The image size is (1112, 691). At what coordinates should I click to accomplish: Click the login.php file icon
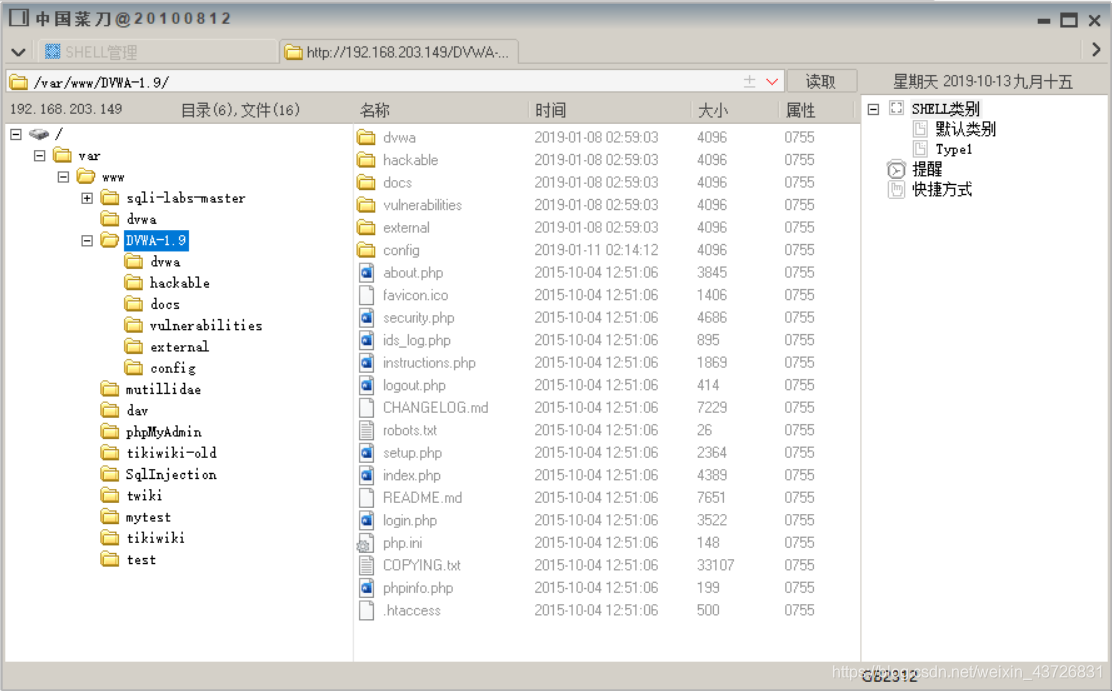coord(367,520)
